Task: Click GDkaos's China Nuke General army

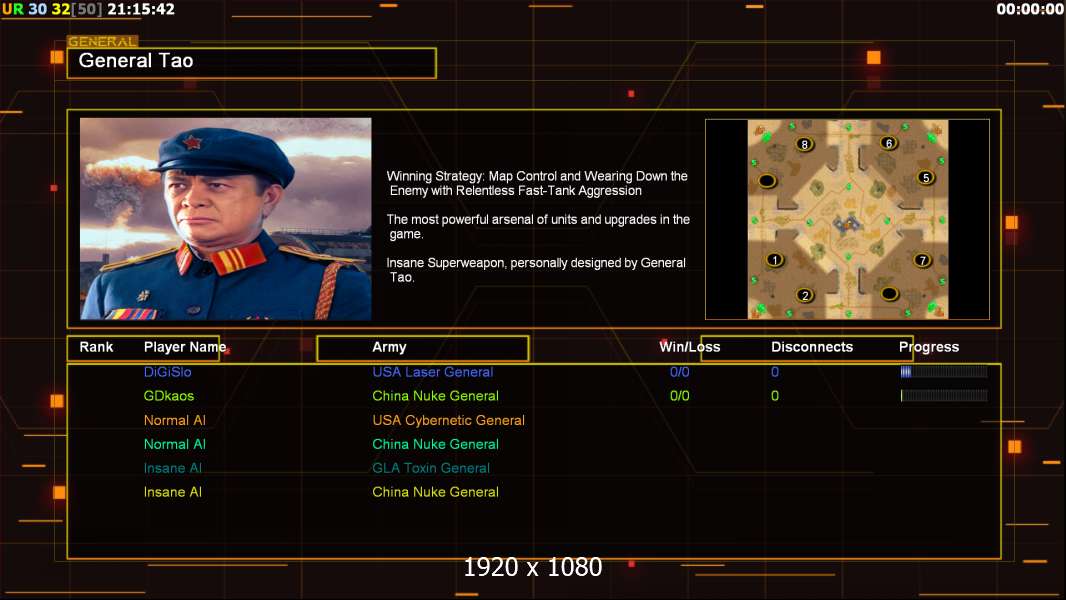Action: 435,395
